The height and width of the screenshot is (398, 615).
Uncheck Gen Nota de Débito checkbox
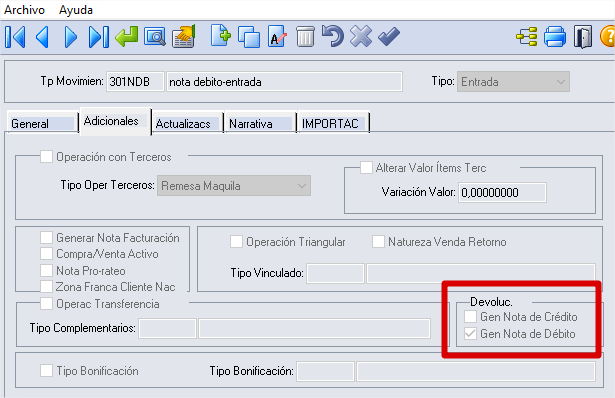470,334
